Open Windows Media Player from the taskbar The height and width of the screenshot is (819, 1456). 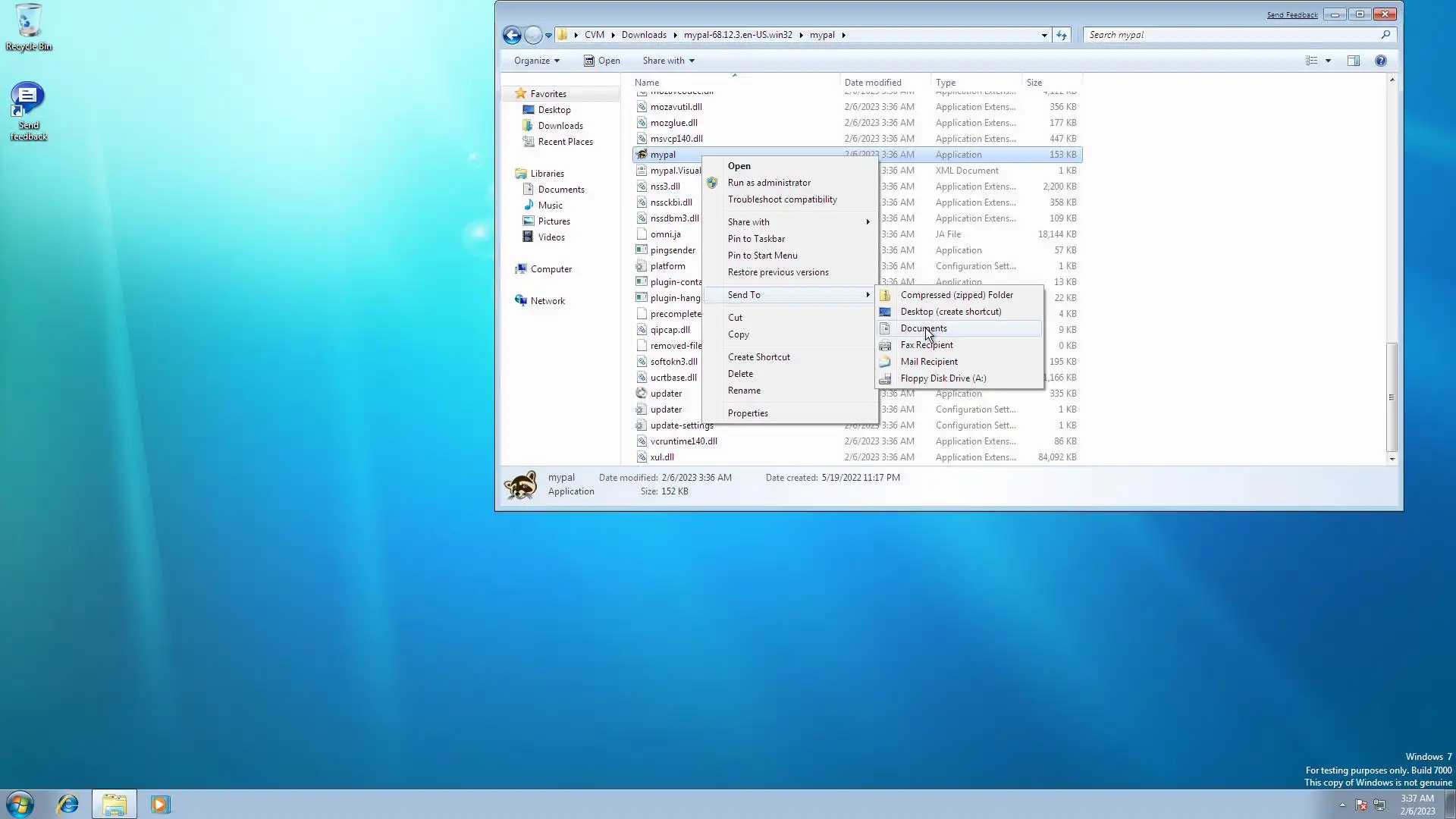(x=160, y=804)
